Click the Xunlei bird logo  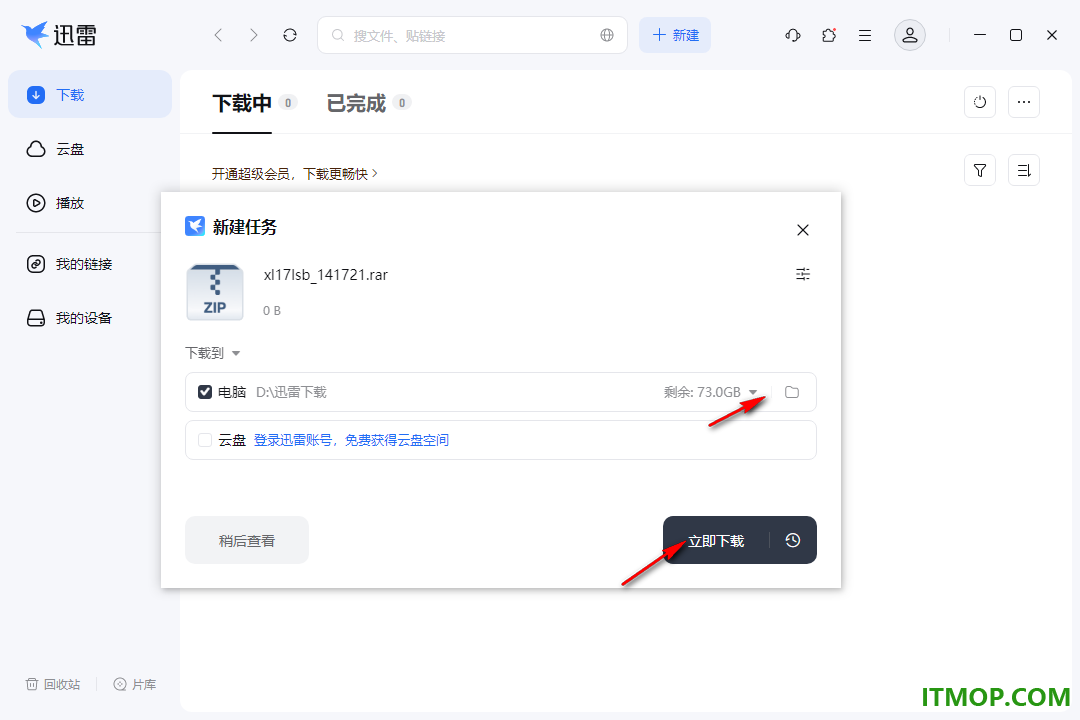36,34
